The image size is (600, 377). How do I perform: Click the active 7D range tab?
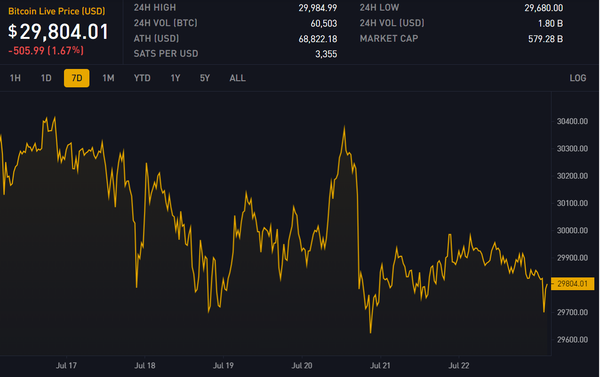tap(77, 78)
